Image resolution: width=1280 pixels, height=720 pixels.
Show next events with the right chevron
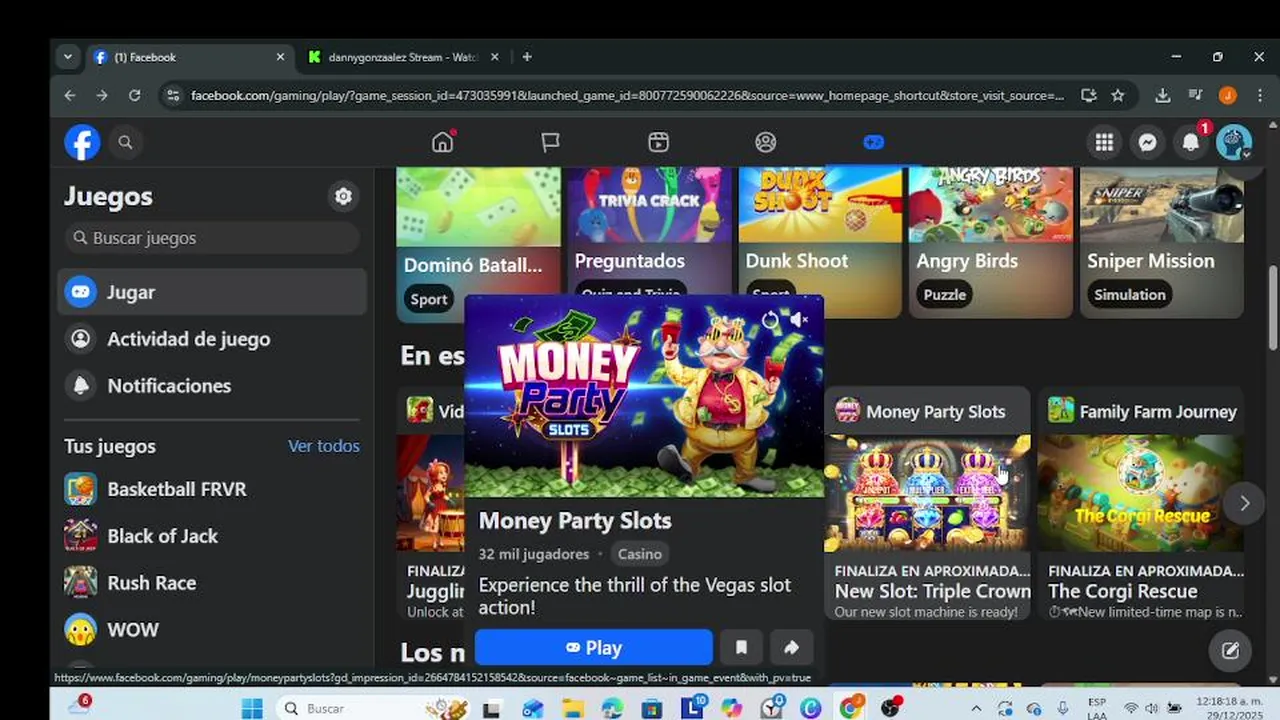(1244, 503)
